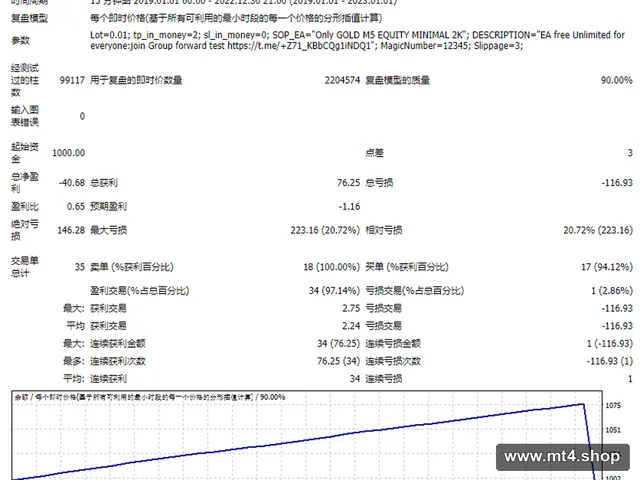Select the modelling quality value '90.00%'
The height and width of the screenshot is (480, 640).
tap(616, 80)
